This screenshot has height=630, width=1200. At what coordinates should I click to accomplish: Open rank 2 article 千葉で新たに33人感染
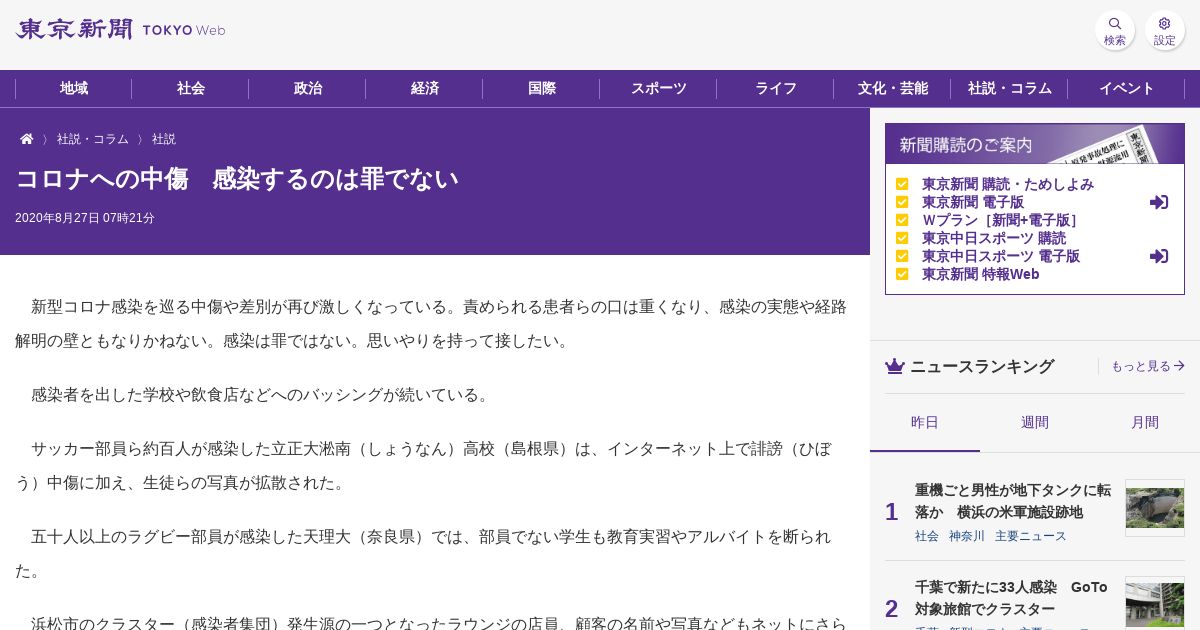tap(1011, 598)
